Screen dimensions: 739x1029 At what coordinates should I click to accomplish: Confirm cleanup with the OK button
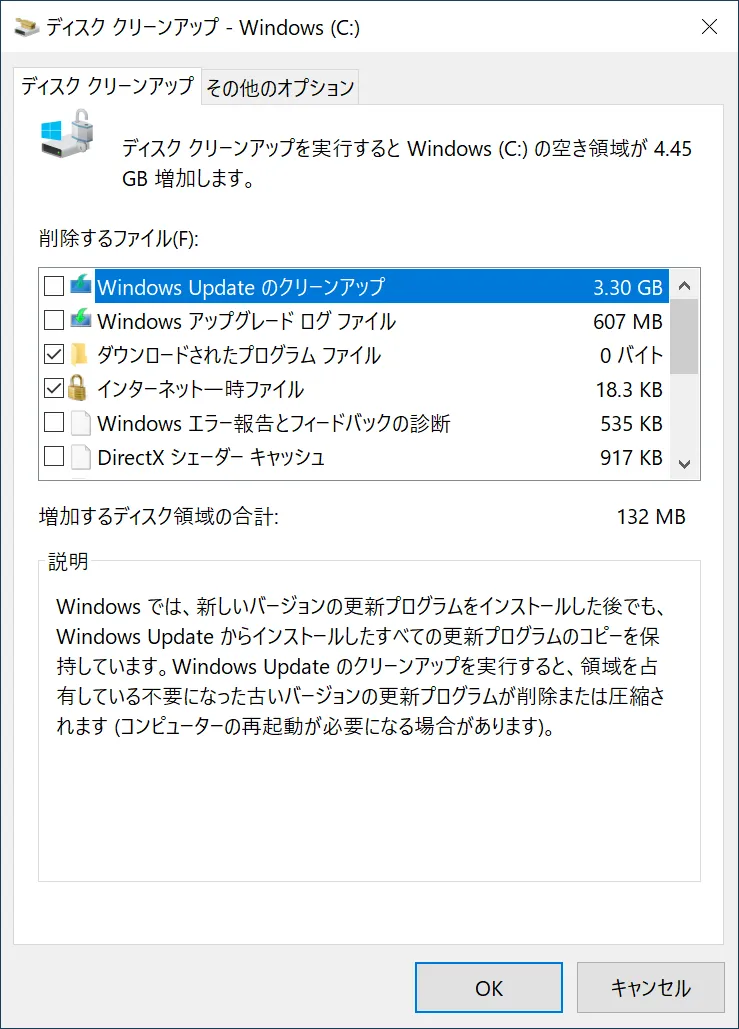click(x=489, y=988)
